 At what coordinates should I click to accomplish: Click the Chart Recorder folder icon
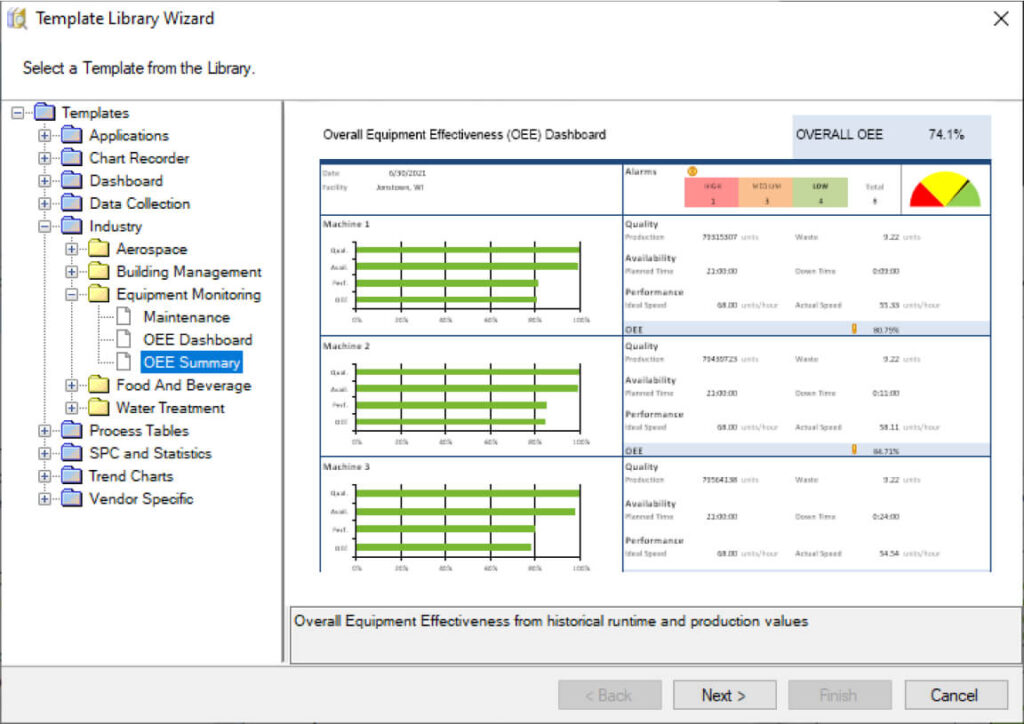pyautogui.click(x=72, y=158)
